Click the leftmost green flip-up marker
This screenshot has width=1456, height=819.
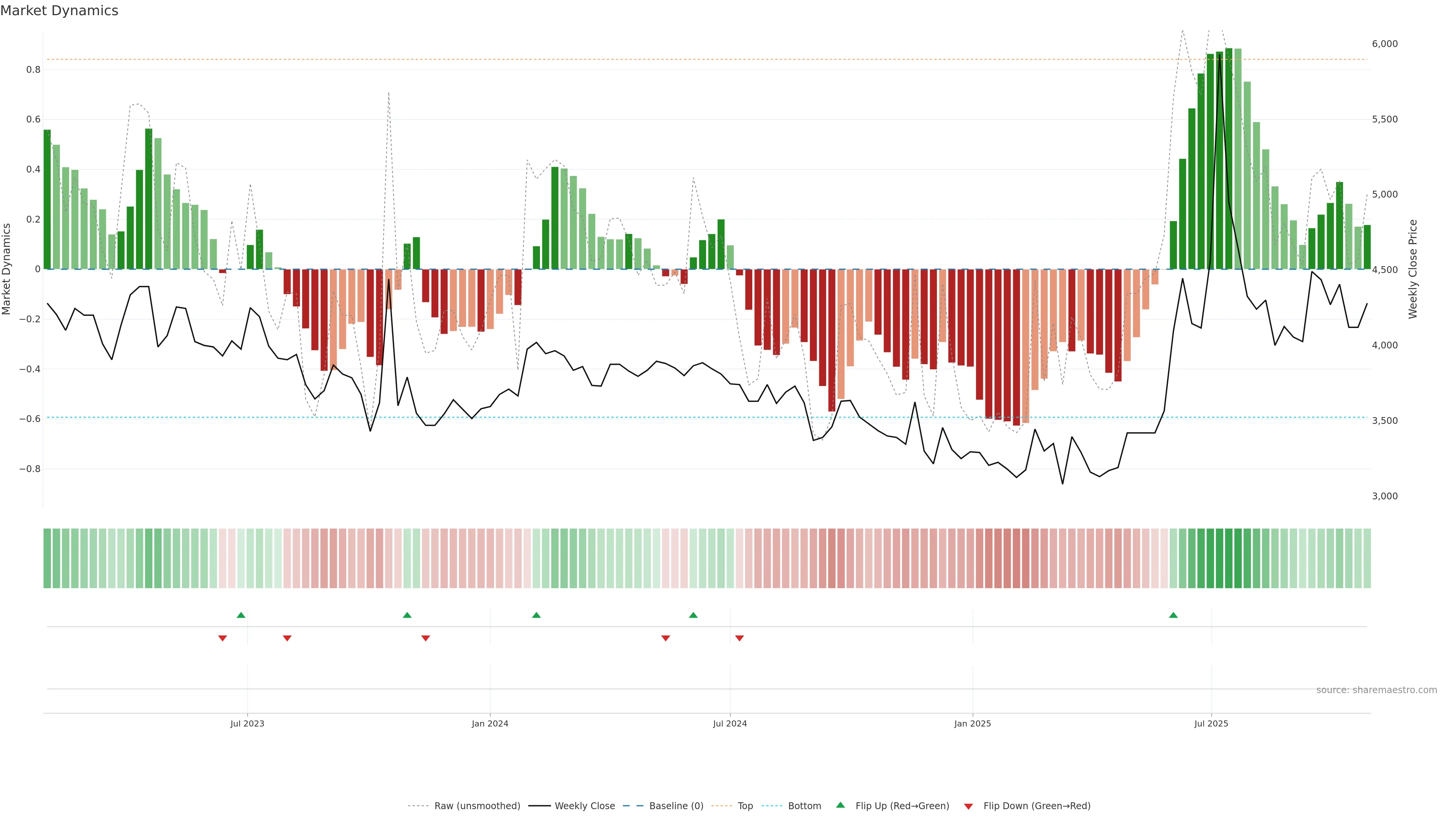click(x=241, y=615)
